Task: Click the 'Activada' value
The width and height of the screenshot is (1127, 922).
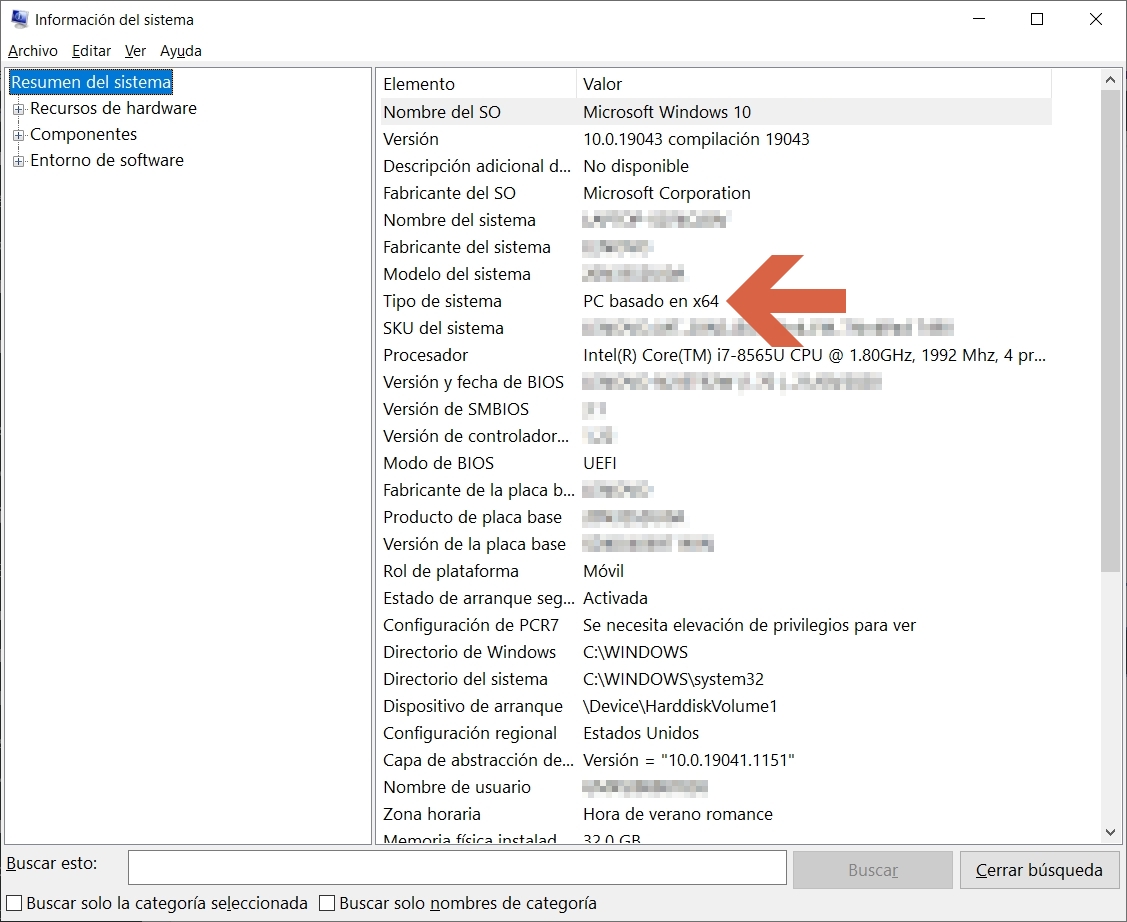Action: click(x=615, y=598)
